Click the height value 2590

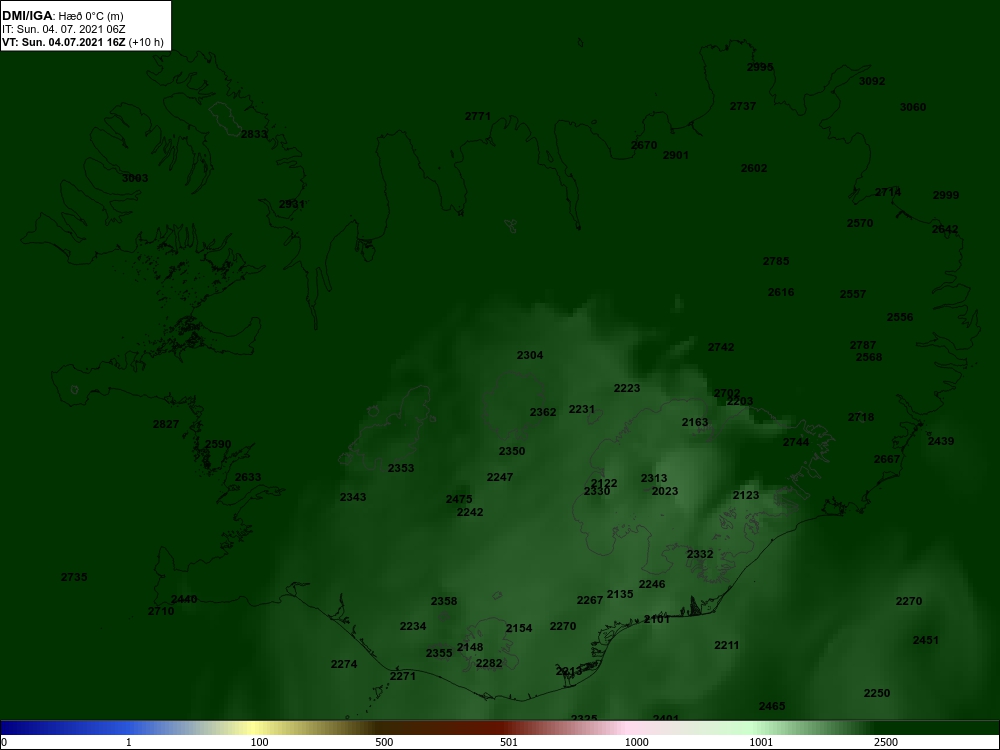[218, 445]
